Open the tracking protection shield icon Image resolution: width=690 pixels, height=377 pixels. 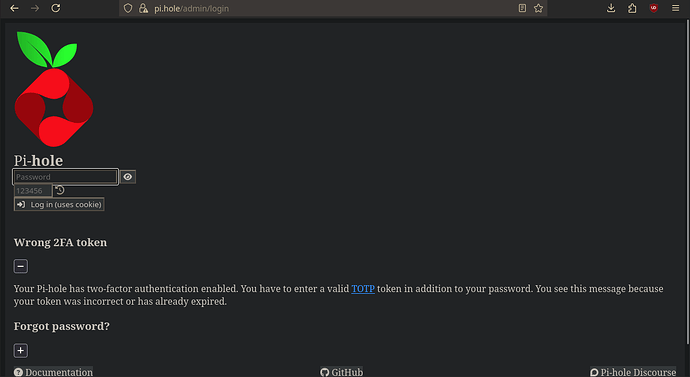[x=128, y=8]
